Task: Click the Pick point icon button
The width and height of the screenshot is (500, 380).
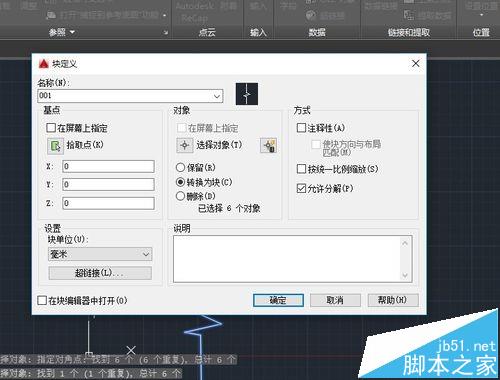Action: tap(55, 146)
